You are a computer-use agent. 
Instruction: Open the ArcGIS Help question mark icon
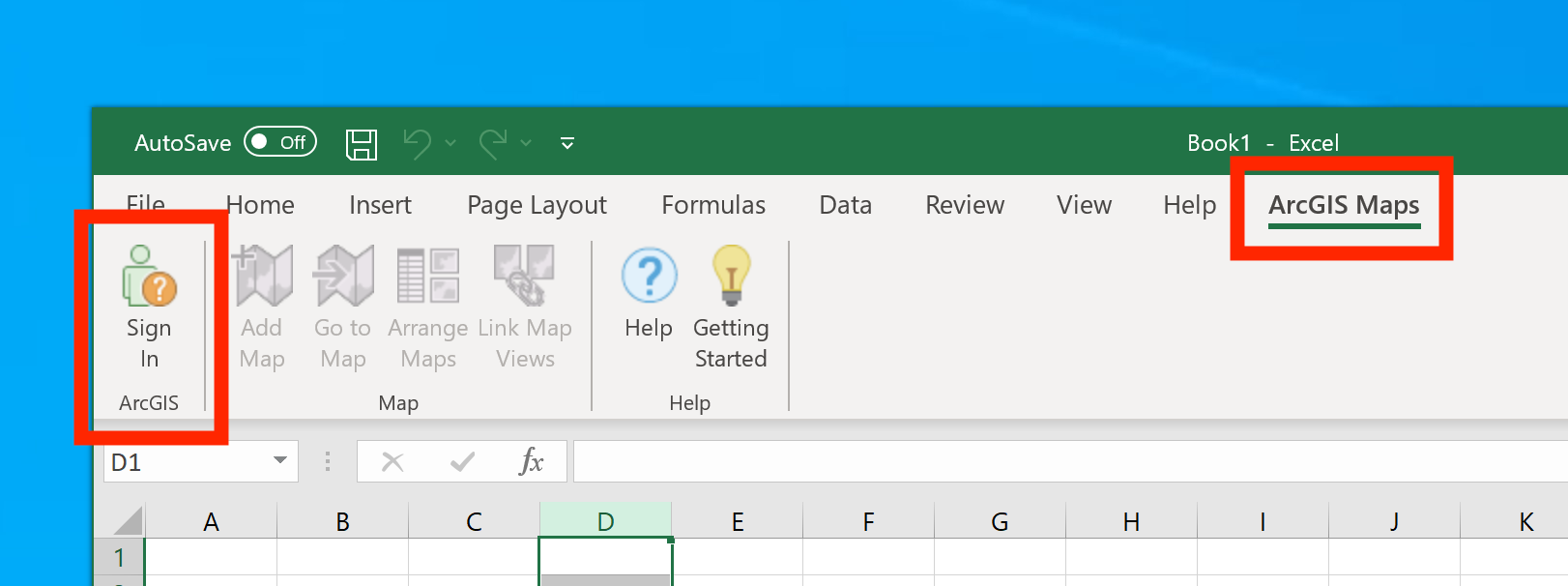coord(649,277)
